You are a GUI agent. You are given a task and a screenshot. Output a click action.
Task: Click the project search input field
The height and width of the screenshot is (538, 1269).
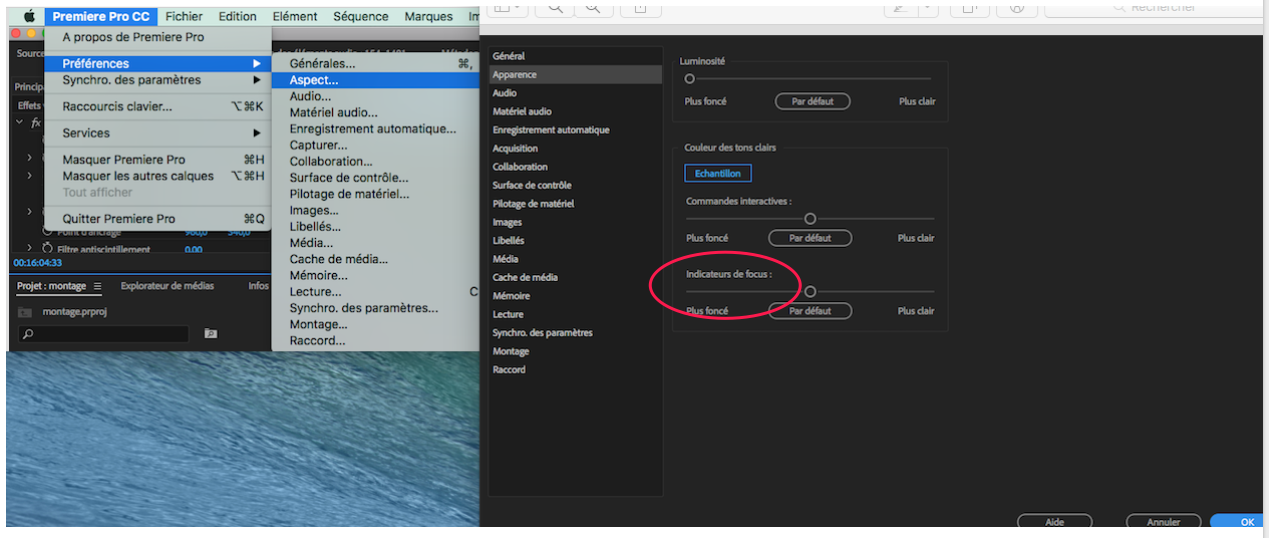(103, 334)
